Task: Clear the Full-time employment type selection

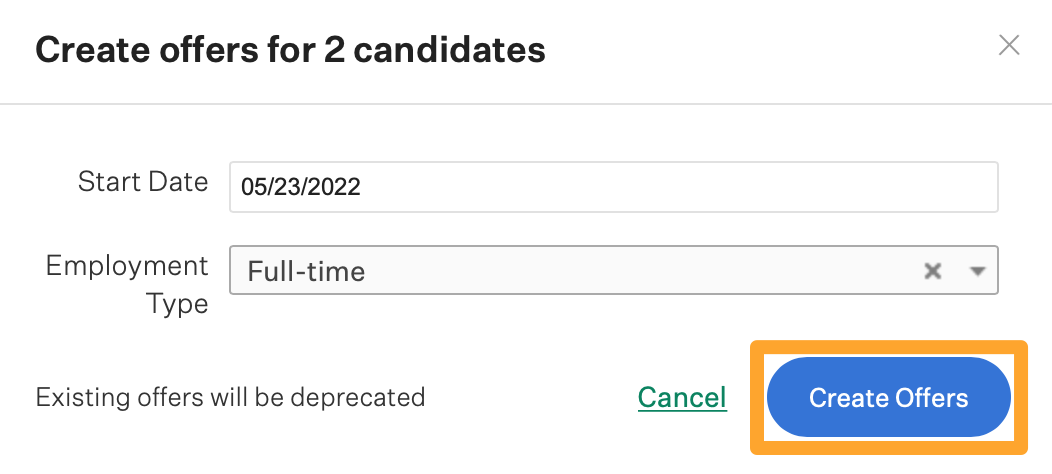Action: (933, 271)
